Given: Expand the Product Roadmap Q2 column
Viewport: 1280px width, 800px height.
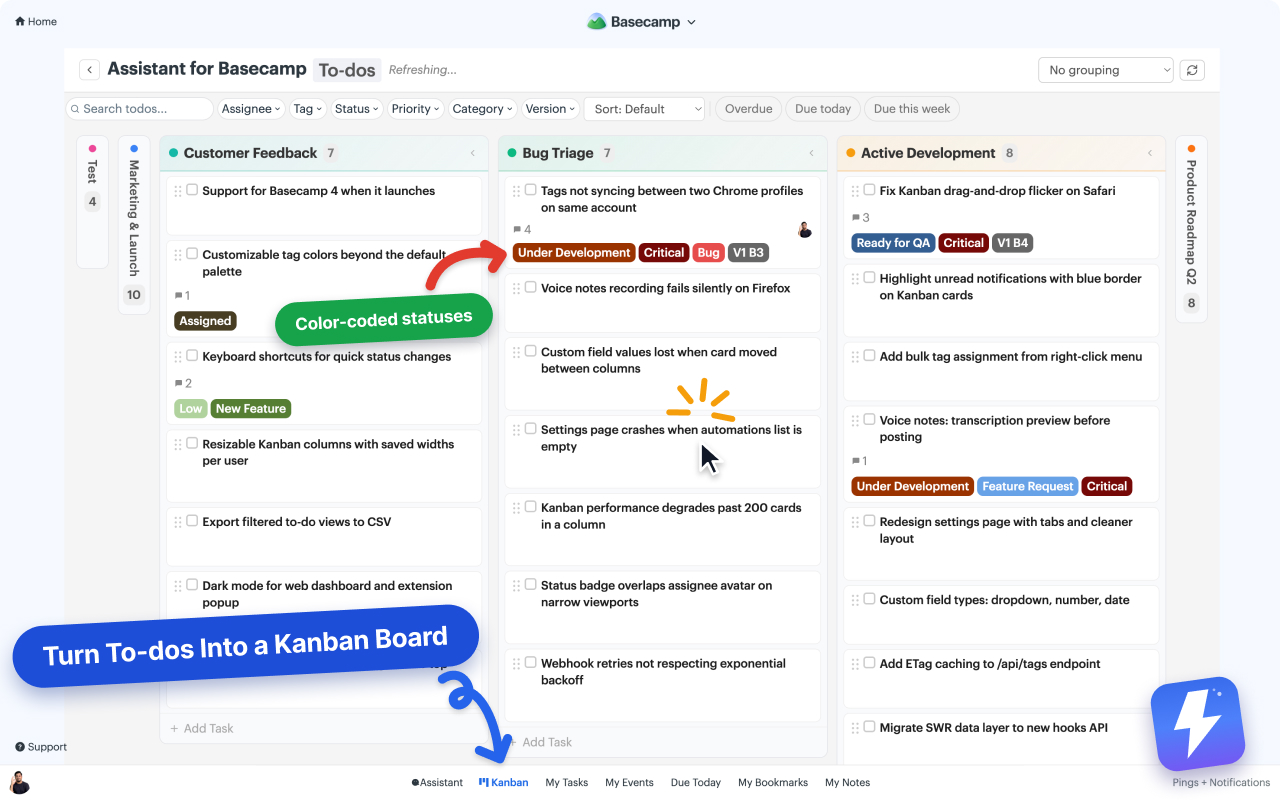Looking at the screenshot, I should point(1191,229).
